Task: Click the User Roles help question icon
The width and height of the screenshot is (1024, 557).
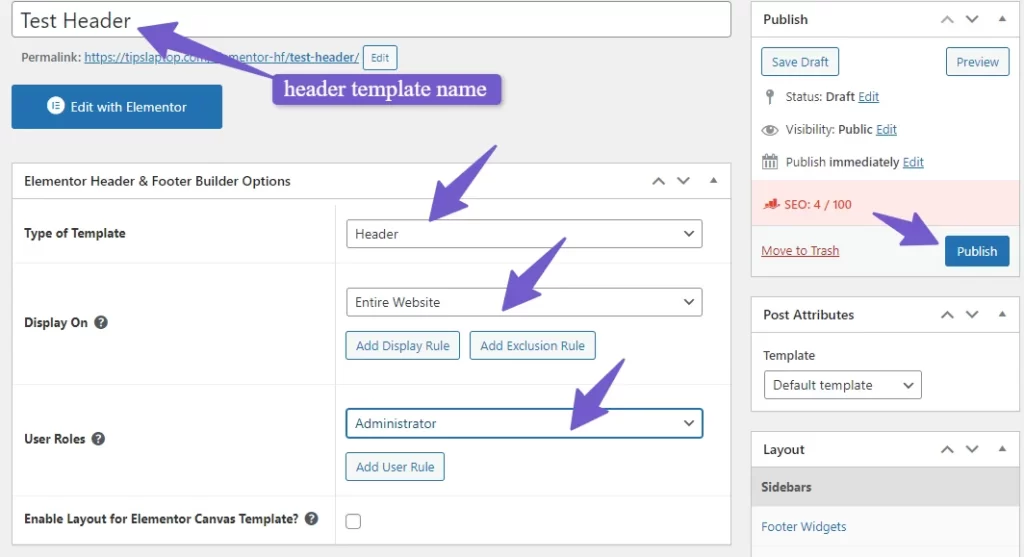Action: (x=98, y=439)
